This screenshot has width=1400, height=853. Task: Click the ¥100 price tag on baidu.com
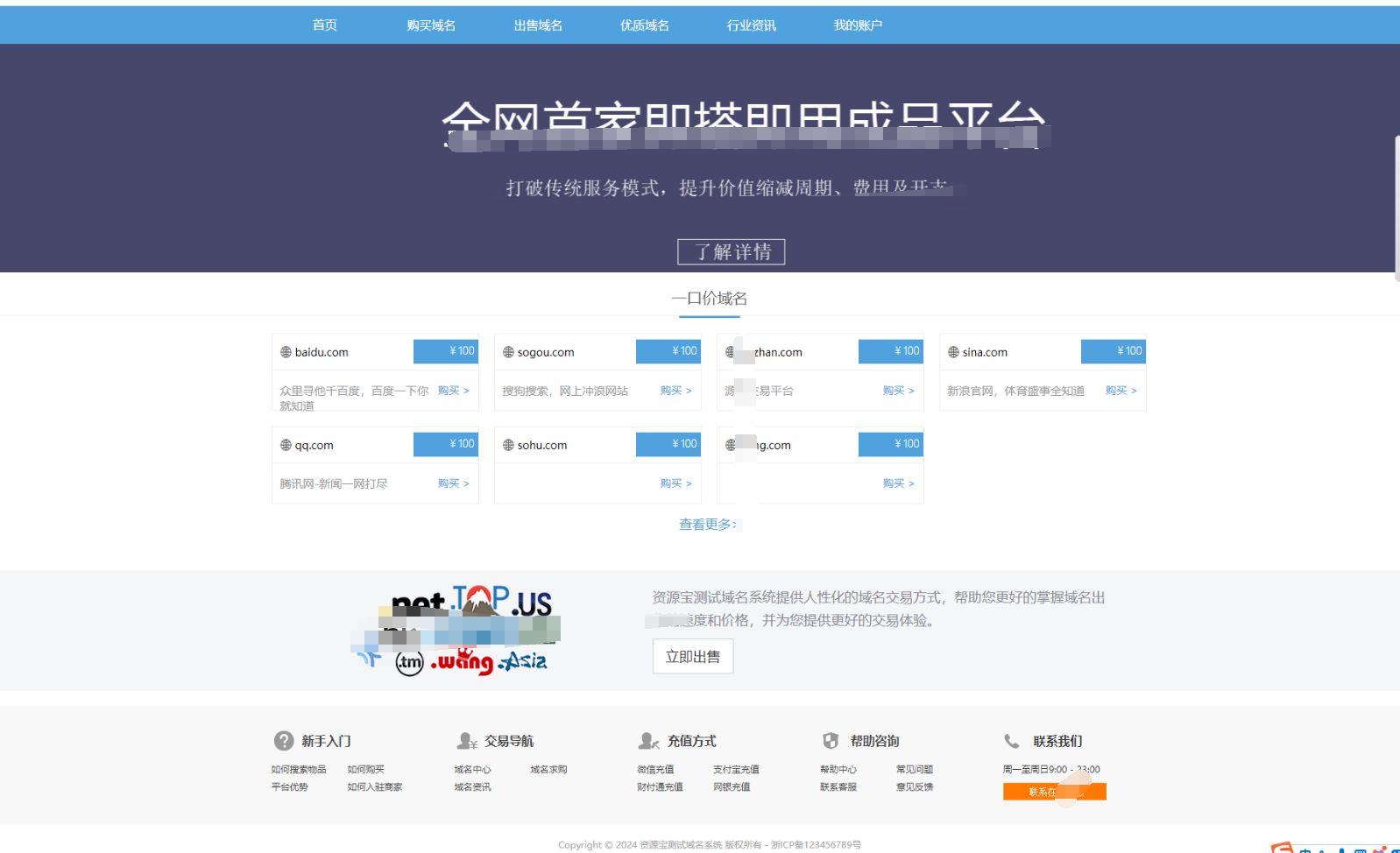click(446, 351)
